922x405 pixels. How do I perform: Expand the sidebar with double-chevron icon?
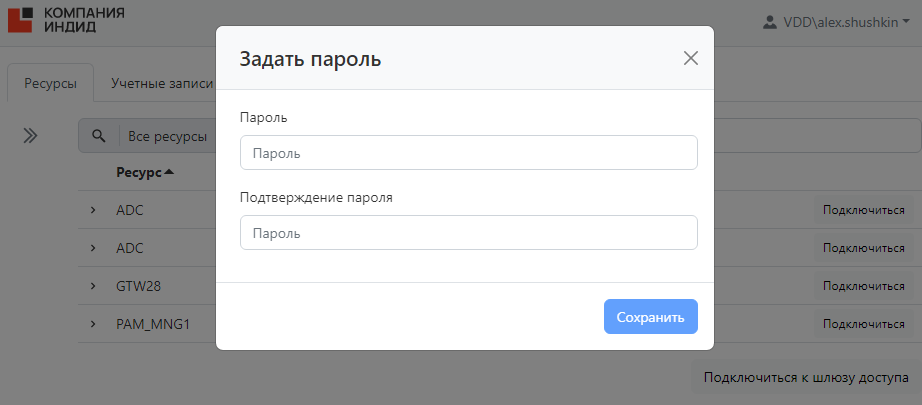(30, 136)
